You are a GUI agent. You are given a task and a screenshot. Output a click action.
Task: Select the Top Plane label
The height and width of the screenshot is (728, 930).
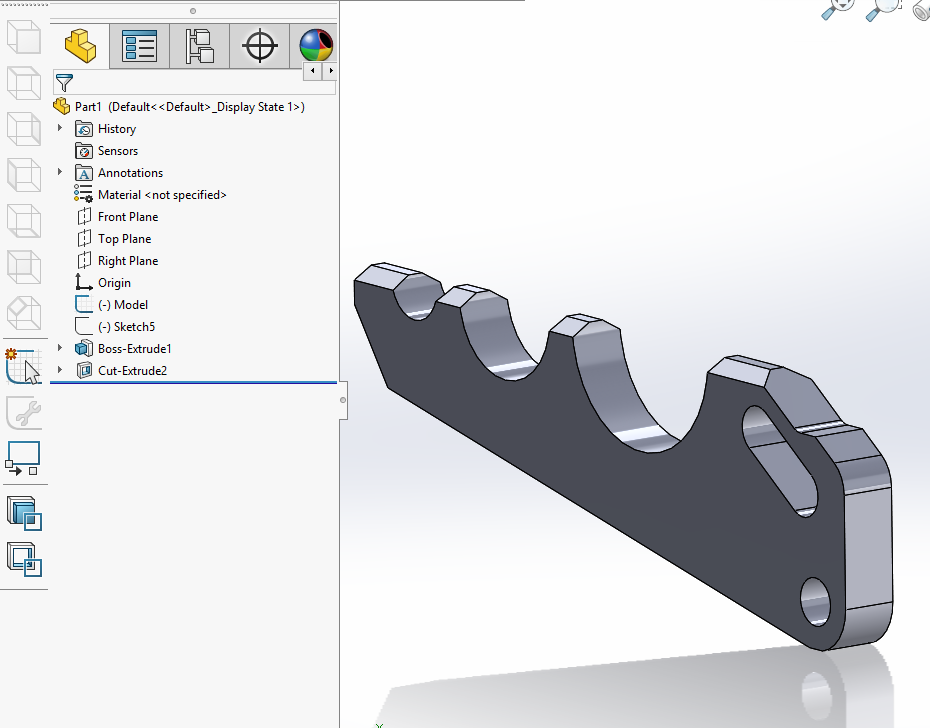click(125, 239)
